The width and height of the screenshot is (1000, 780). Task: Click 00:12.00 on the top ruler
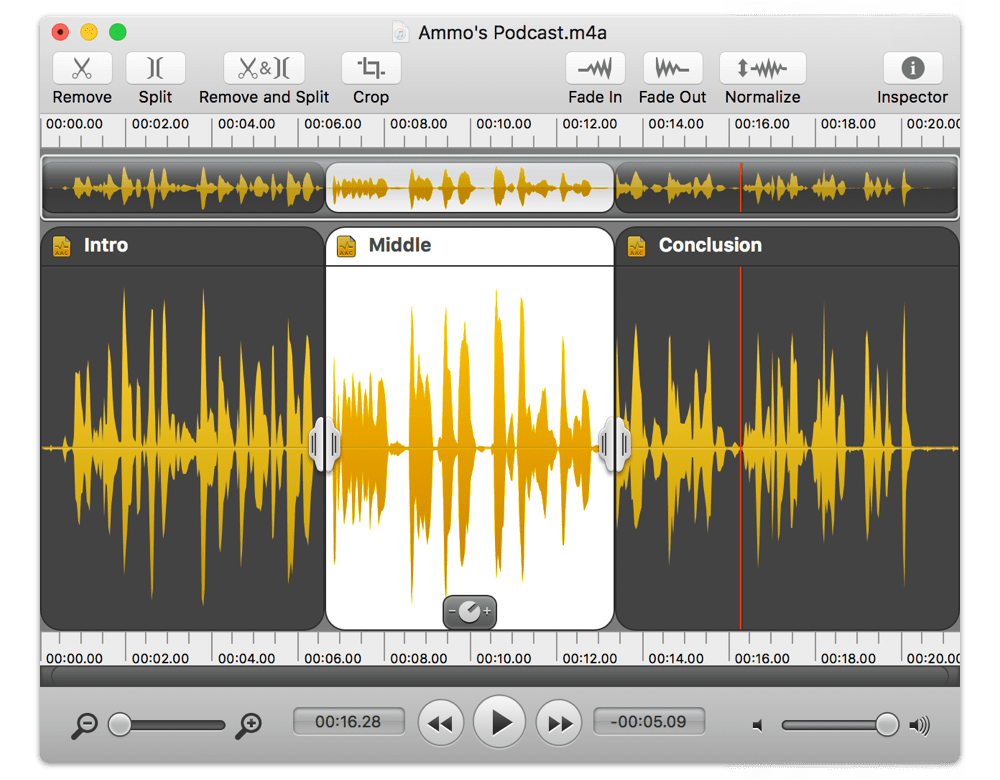click(x=590, y=124)
